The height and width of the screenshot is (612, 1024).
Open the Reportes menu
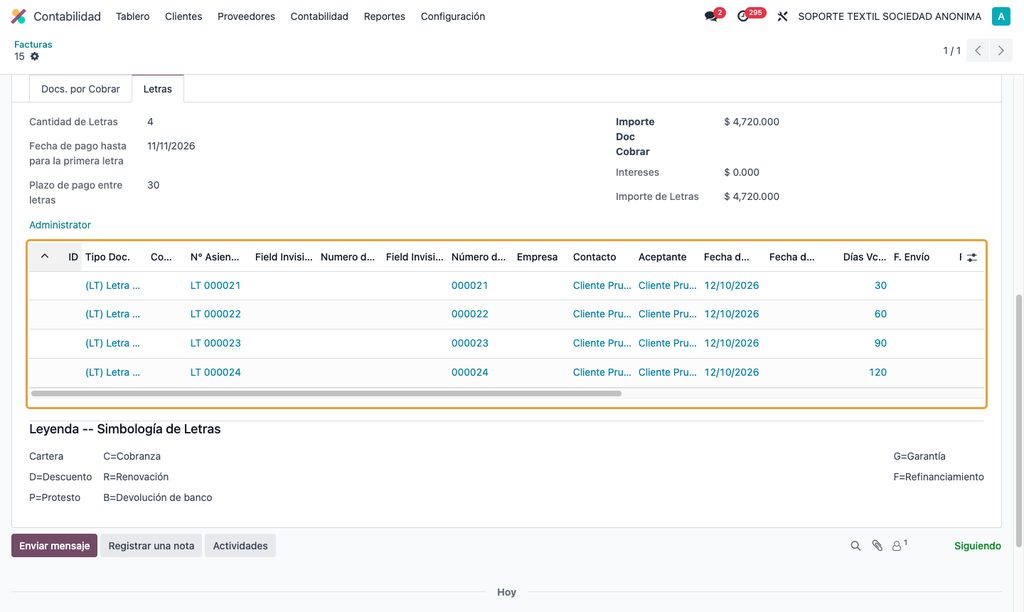384,16
